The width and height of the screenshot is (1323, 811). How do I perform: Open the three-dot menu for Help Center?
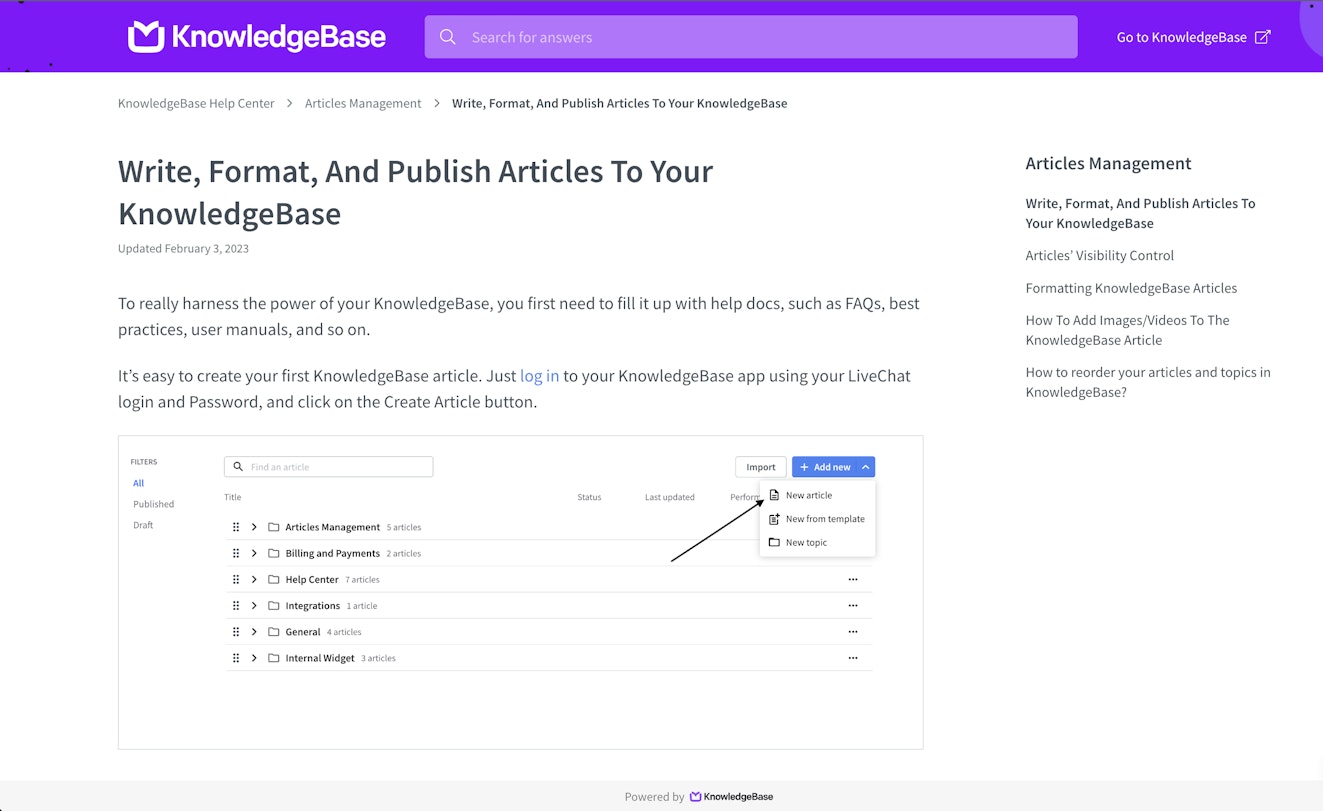click(853, 579)
